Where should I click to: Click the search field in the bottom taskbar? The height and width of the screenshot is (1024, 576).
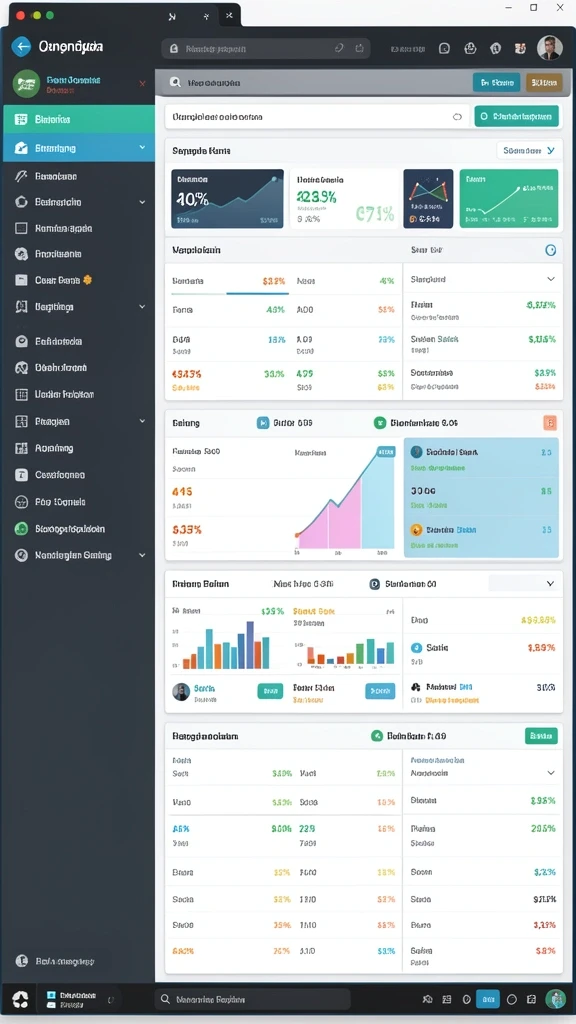tap(253, 999)
